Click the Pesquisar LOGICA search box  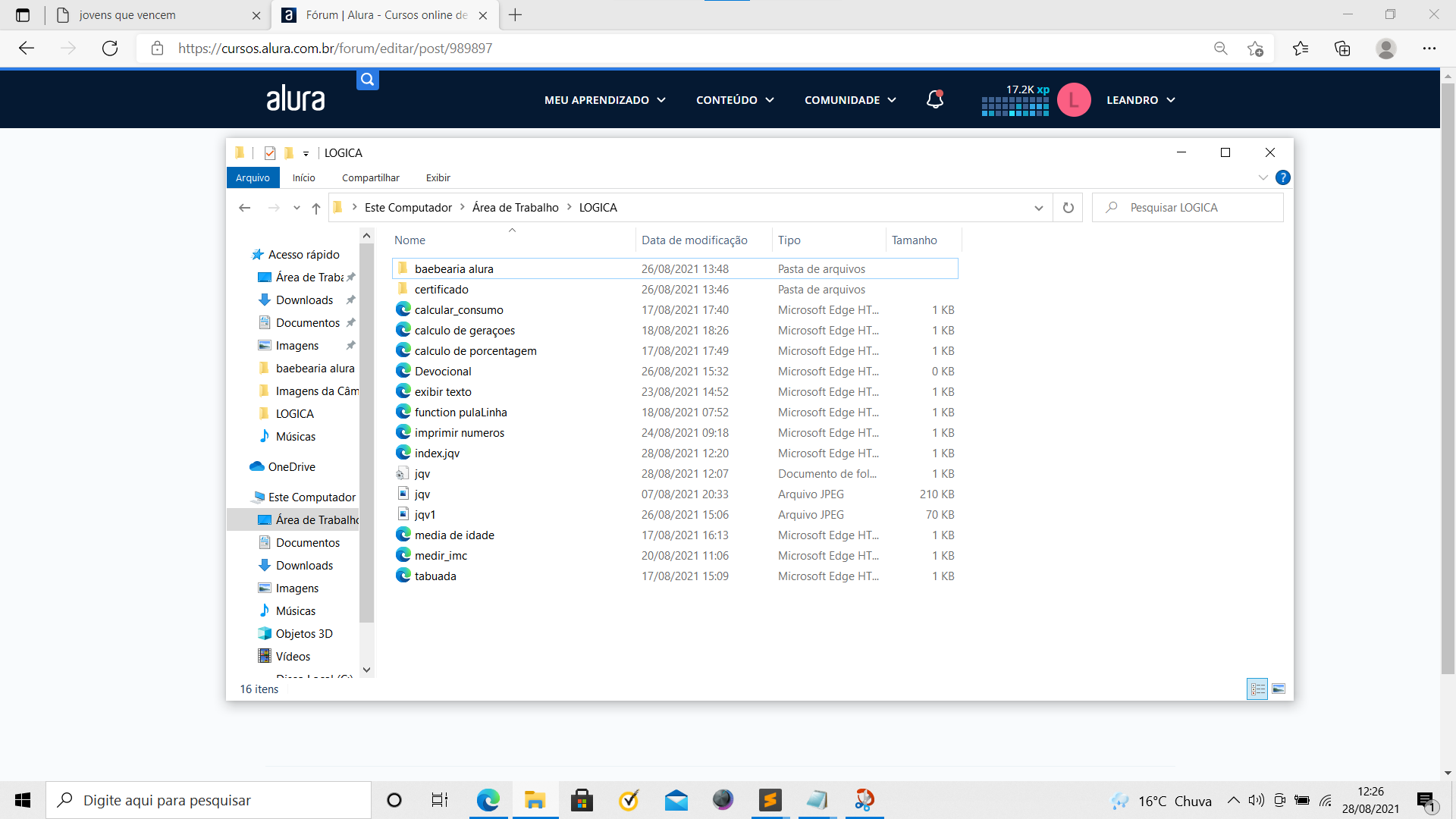click(1189, 207)
